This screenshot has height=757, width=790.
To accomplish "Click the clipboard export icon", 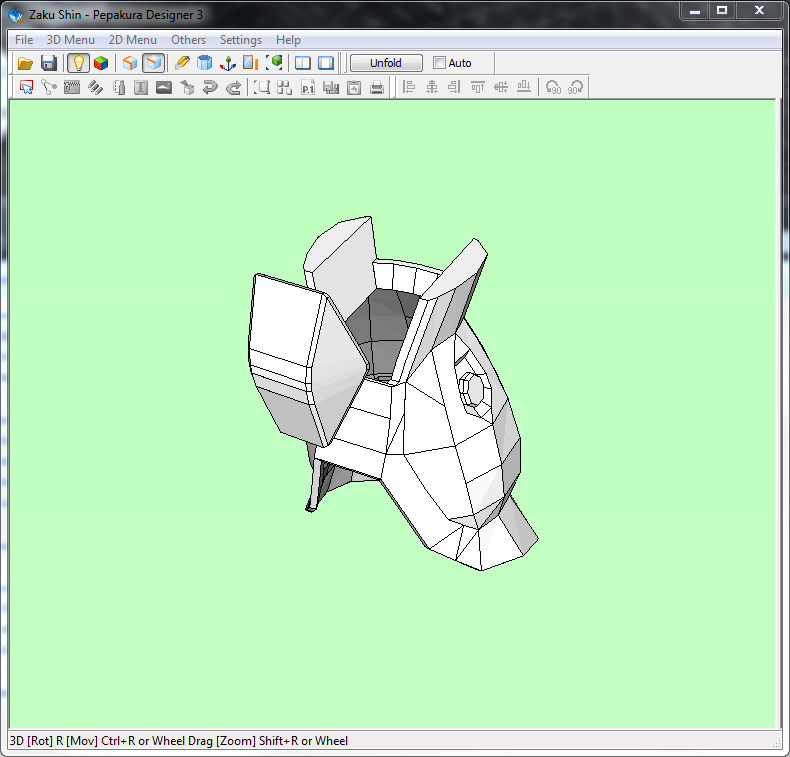I will tap(354, 87).
